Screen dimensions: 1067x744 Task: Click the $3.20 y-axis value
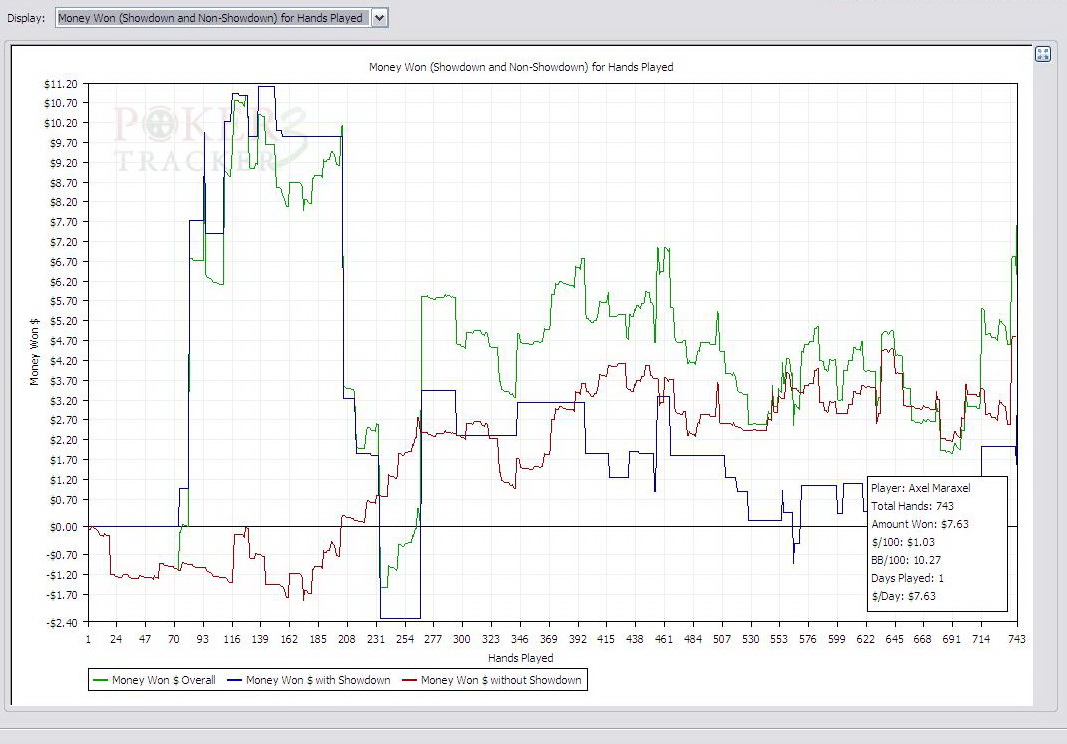(x=64, y=401)
